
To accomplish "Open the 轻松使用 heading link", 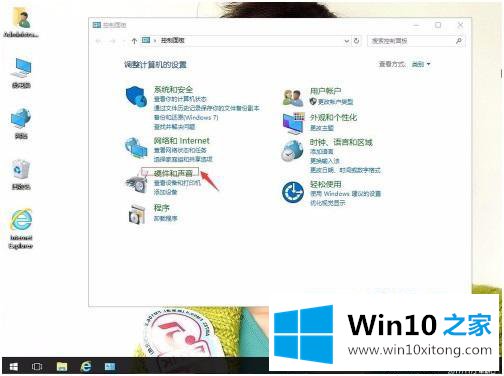I will point(325,184).
